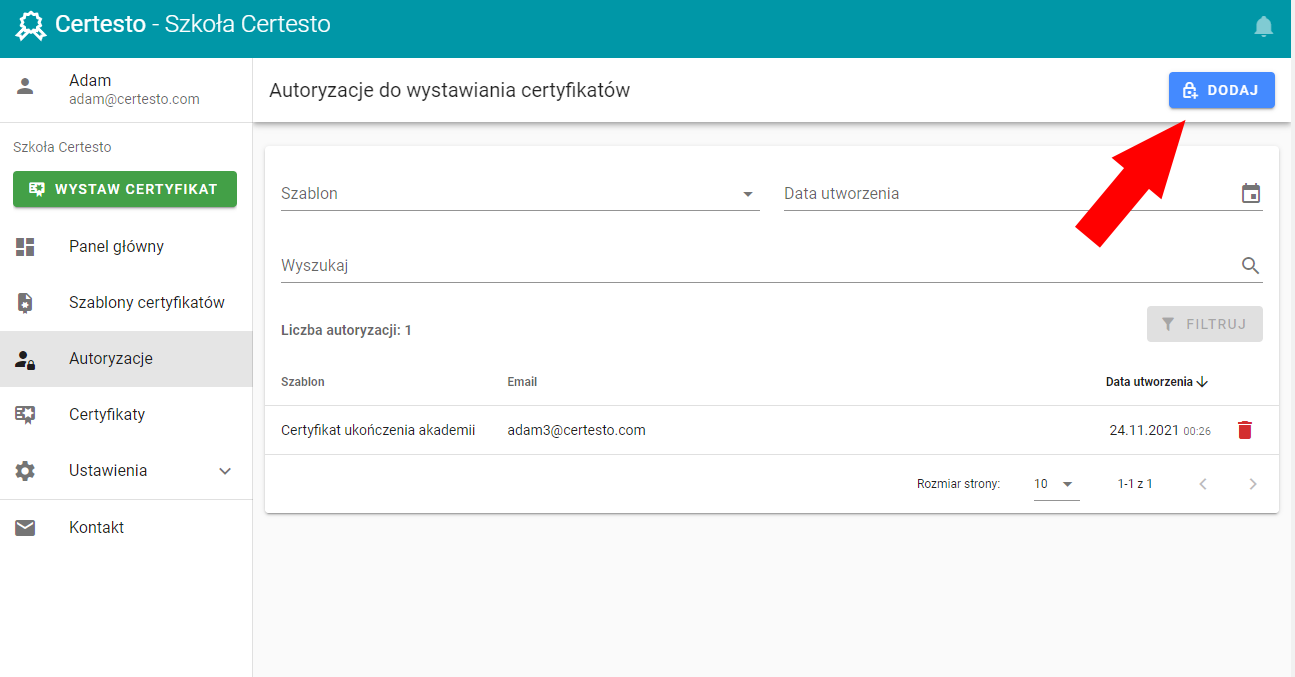The image size is (1295, 677).
Task: Open the Ustawienia menu item
Action: coord(126,471)
